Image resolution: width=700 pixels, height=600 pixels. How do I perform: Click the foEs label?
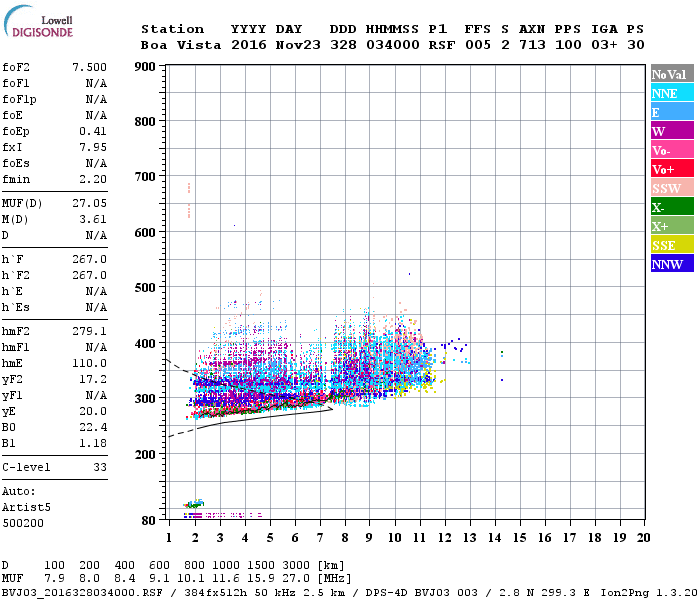coord(16,163)
